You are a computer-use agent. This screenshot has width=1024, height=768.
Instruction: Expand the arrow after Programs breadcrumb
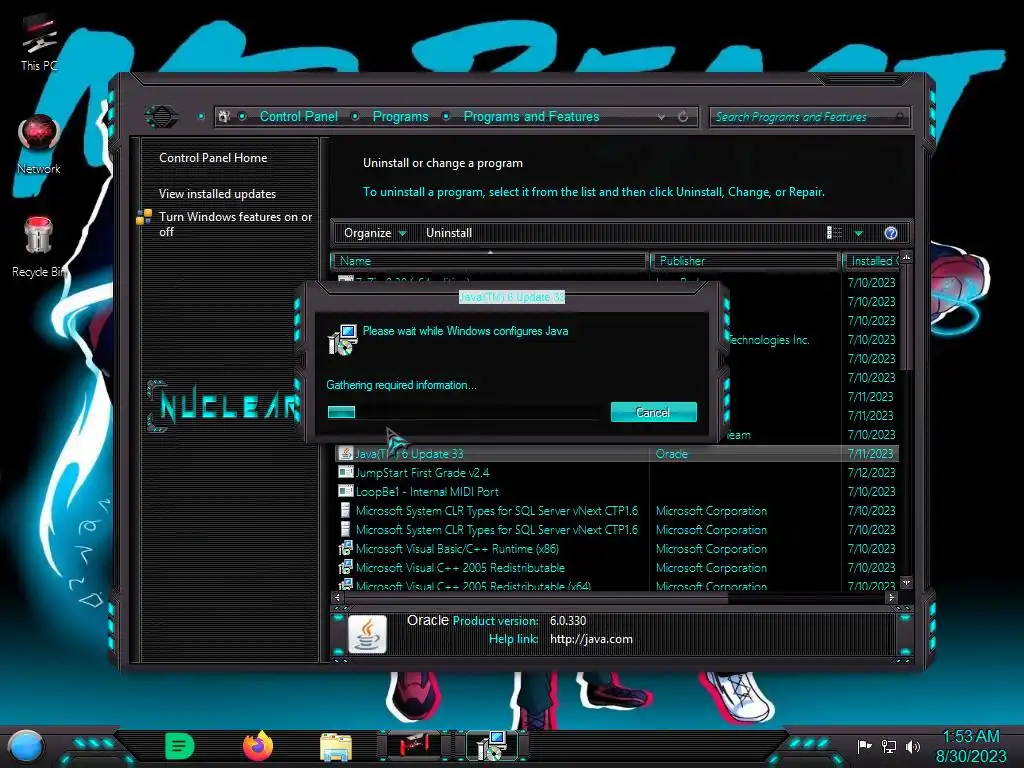pos(446,117)
